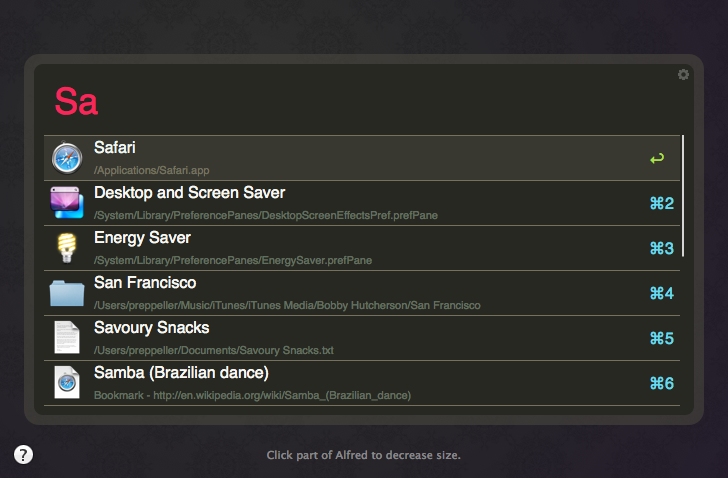Click the ⌘4 shortcut label
The image size is (728, 478).
[x=661, y=294]
